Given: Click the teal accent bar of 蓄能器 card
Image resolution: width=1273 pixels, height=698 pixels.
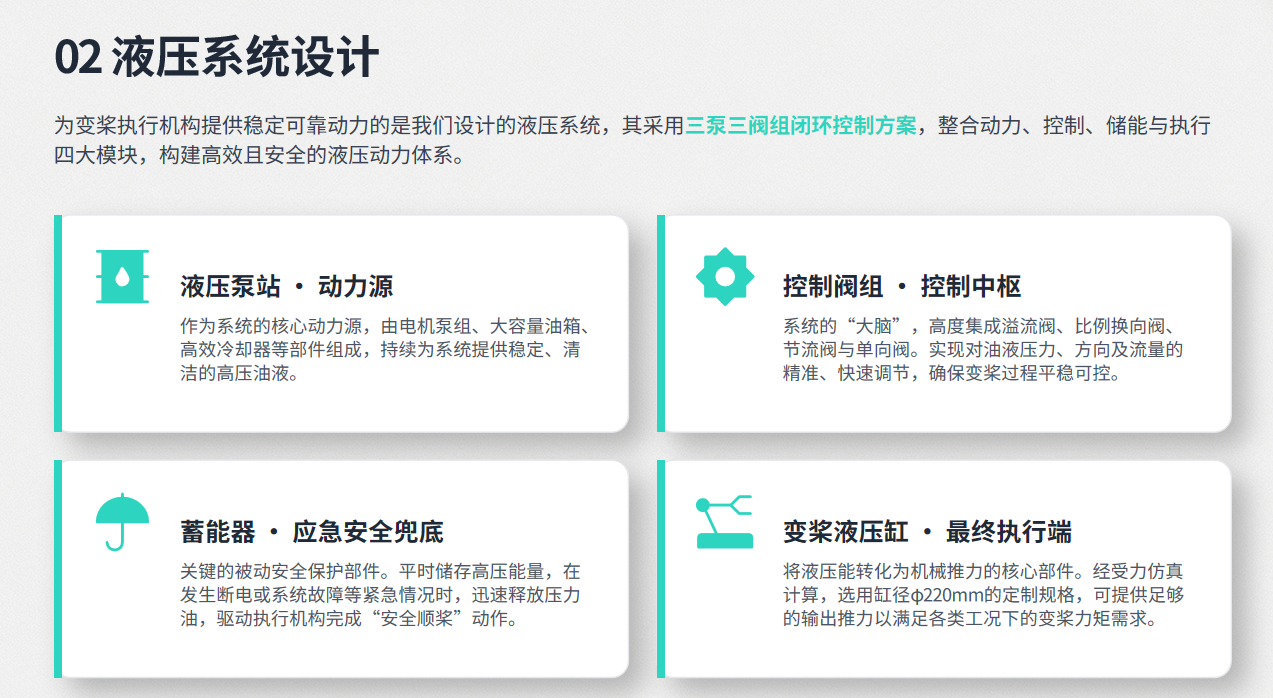Looking at the screenshot, I should click(x=58, y=568).
